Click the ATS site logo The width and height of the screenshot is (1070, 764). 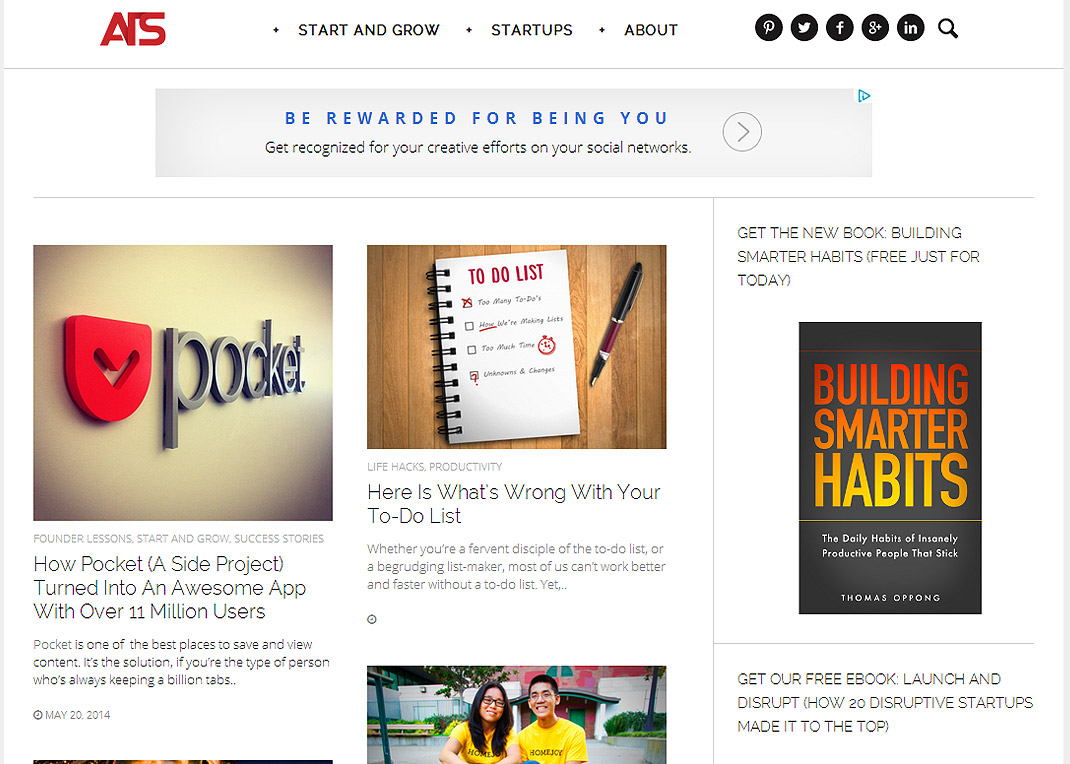133,29
